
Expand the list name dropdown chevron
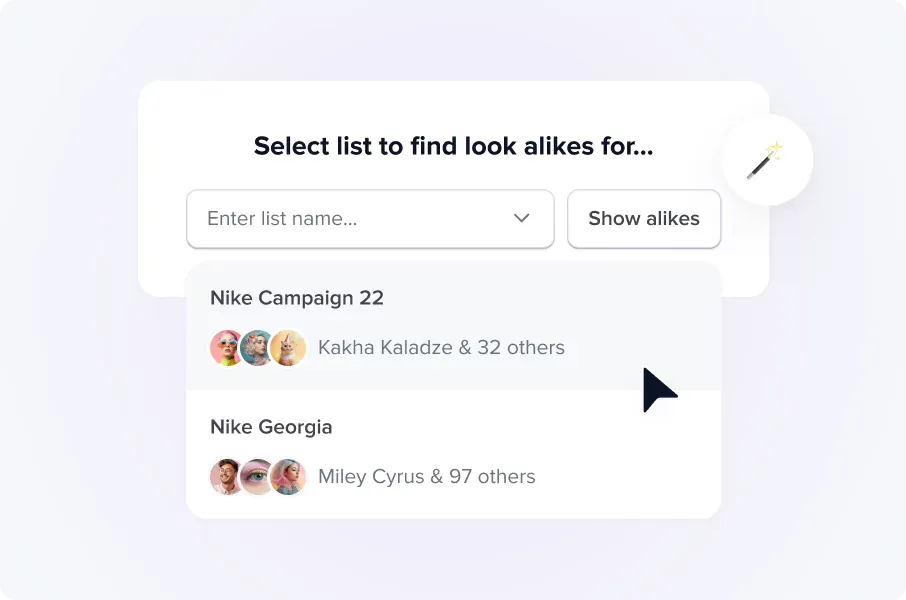521,218
